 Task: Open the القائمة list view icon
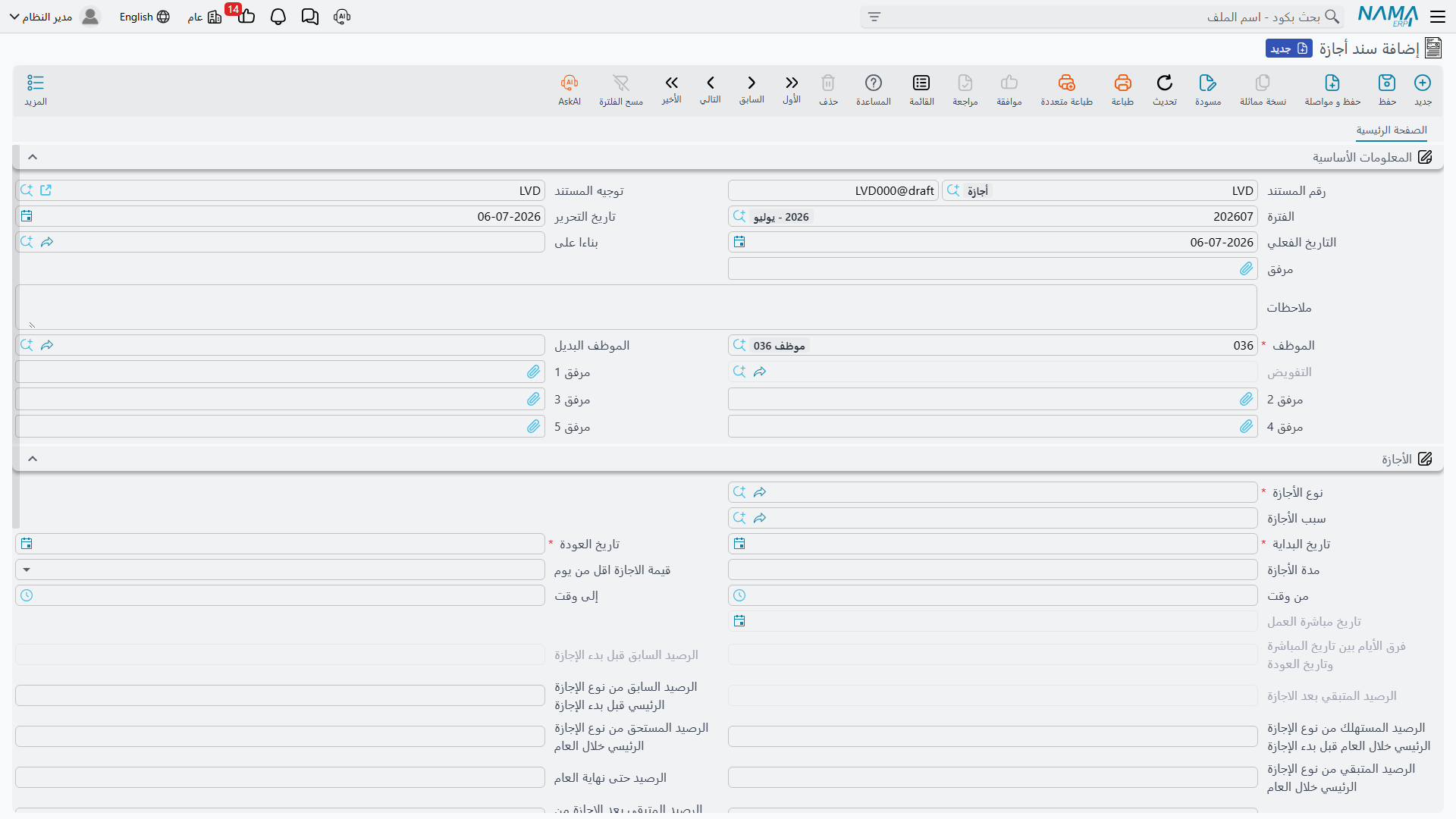[921, 83]
